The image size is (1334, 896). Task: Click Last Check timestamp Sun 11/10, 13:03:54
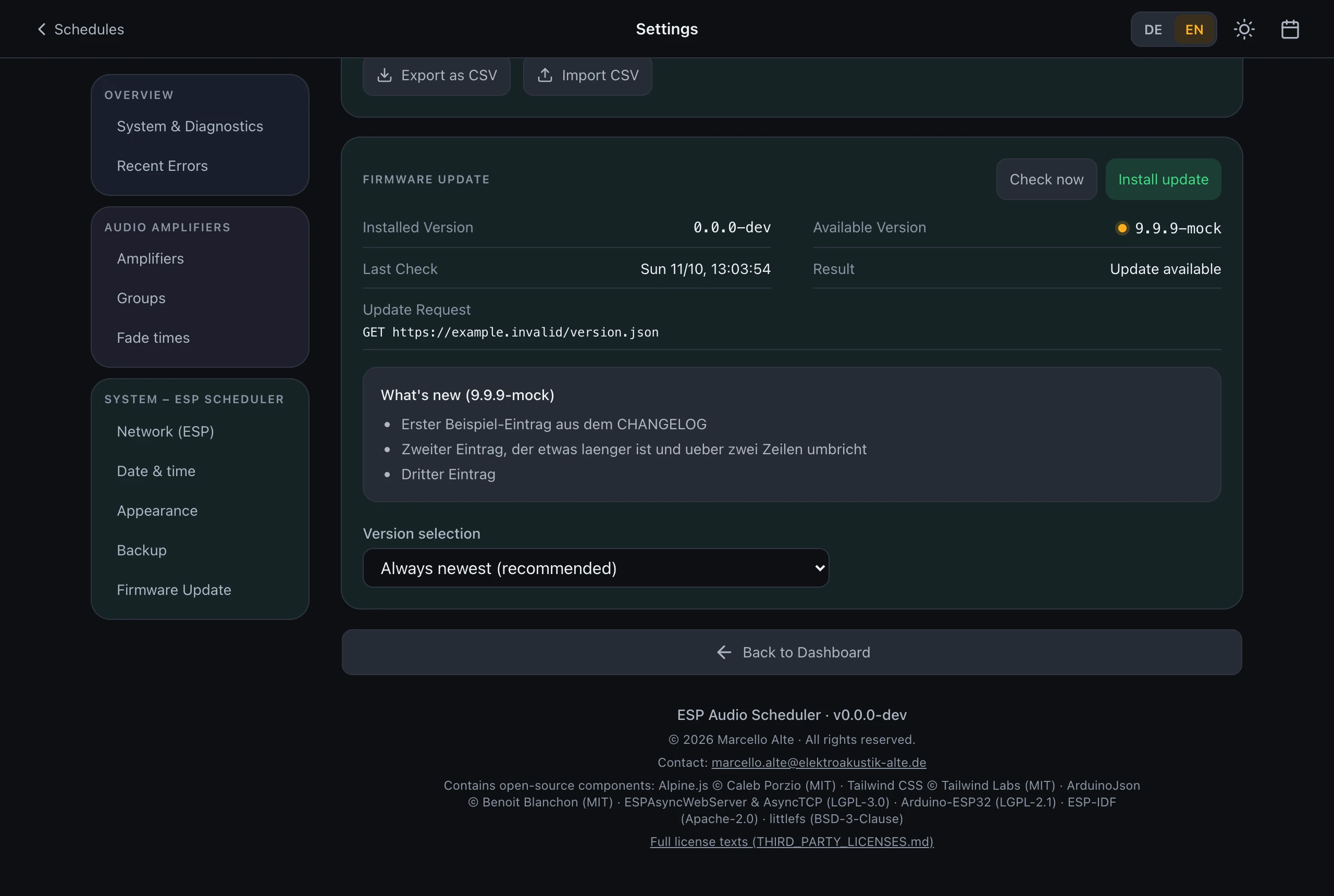tap(705, 269)
